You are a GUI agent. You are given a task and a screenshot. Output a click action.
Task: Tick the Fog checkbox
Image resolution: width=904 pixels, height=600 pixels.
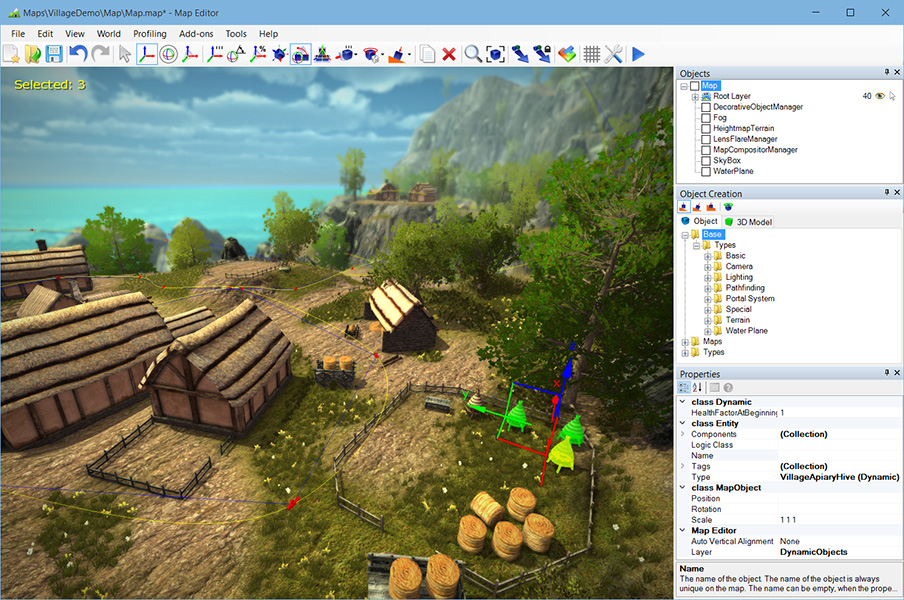pos(706,118)
